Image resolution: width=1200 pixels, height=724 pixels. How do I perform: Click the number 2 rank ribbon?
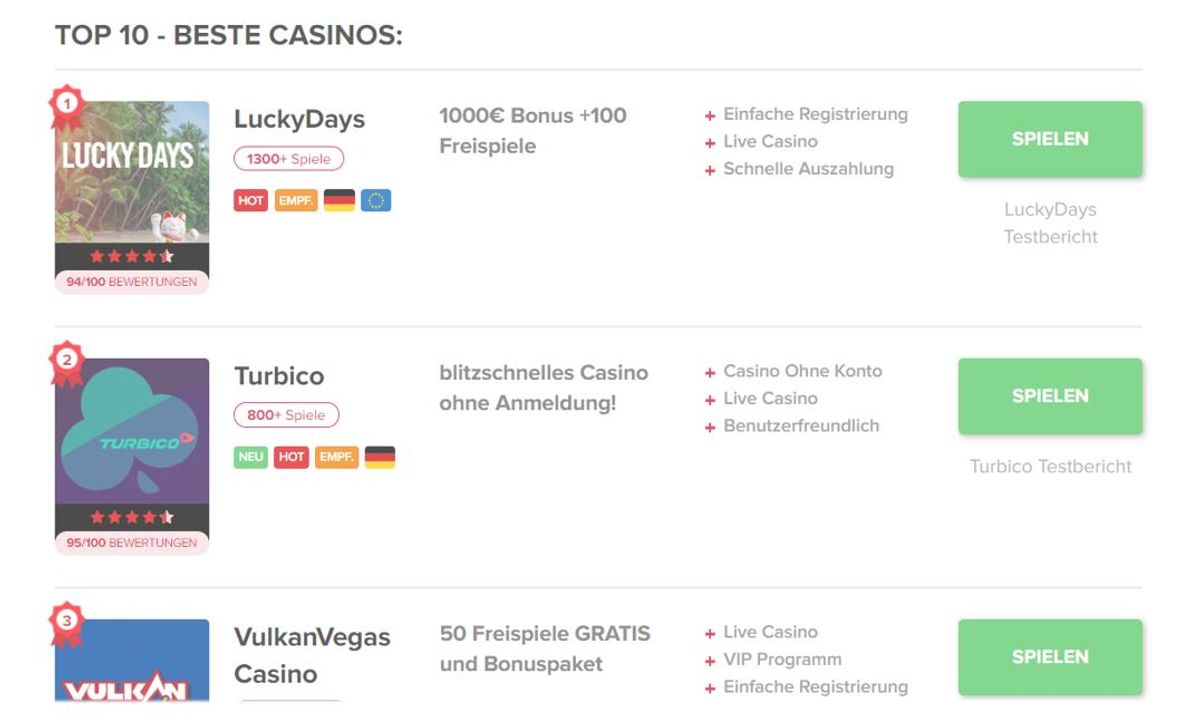point(66,361)
